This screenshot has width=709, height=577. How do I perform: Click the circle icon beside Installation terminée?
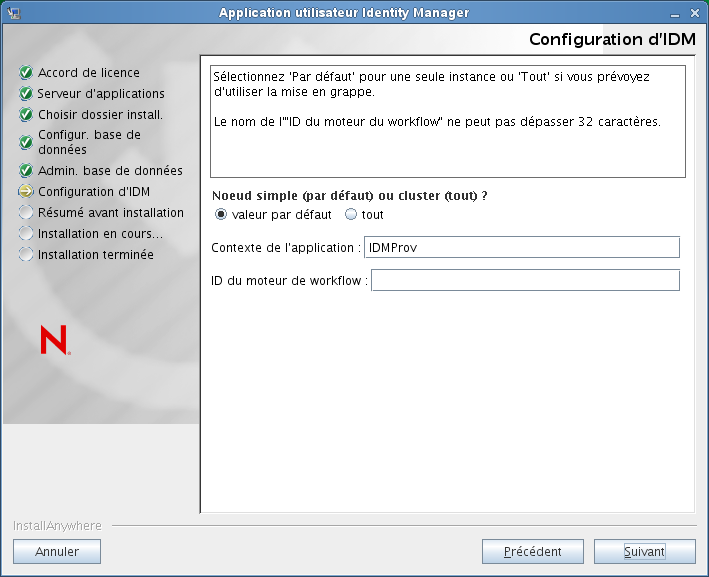(26, 255)
